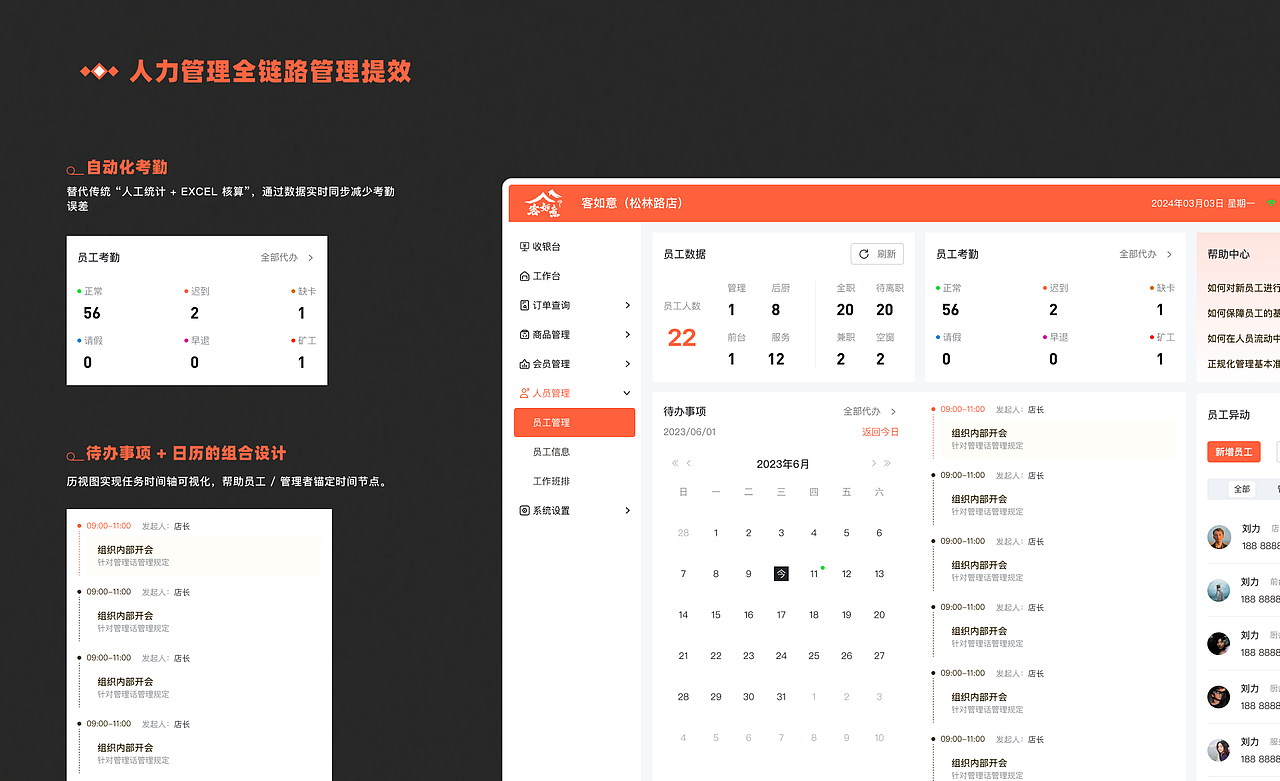Open help article 如何对新员工进行
Screen dimensions: 1280x781
click(x=1243, y=288)
